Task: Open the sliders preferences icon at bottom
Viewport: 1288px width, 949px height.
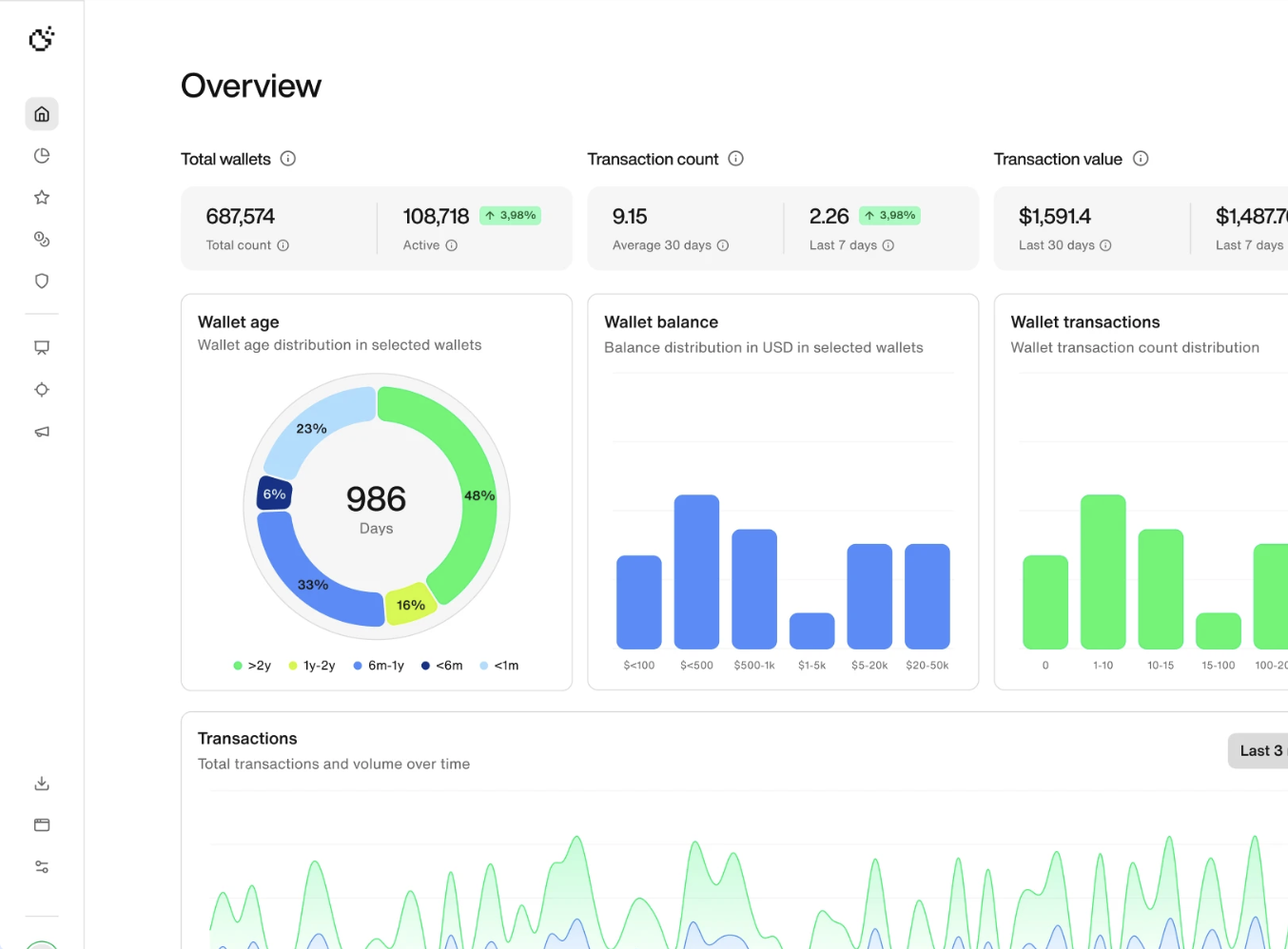Action: (41, 866)
